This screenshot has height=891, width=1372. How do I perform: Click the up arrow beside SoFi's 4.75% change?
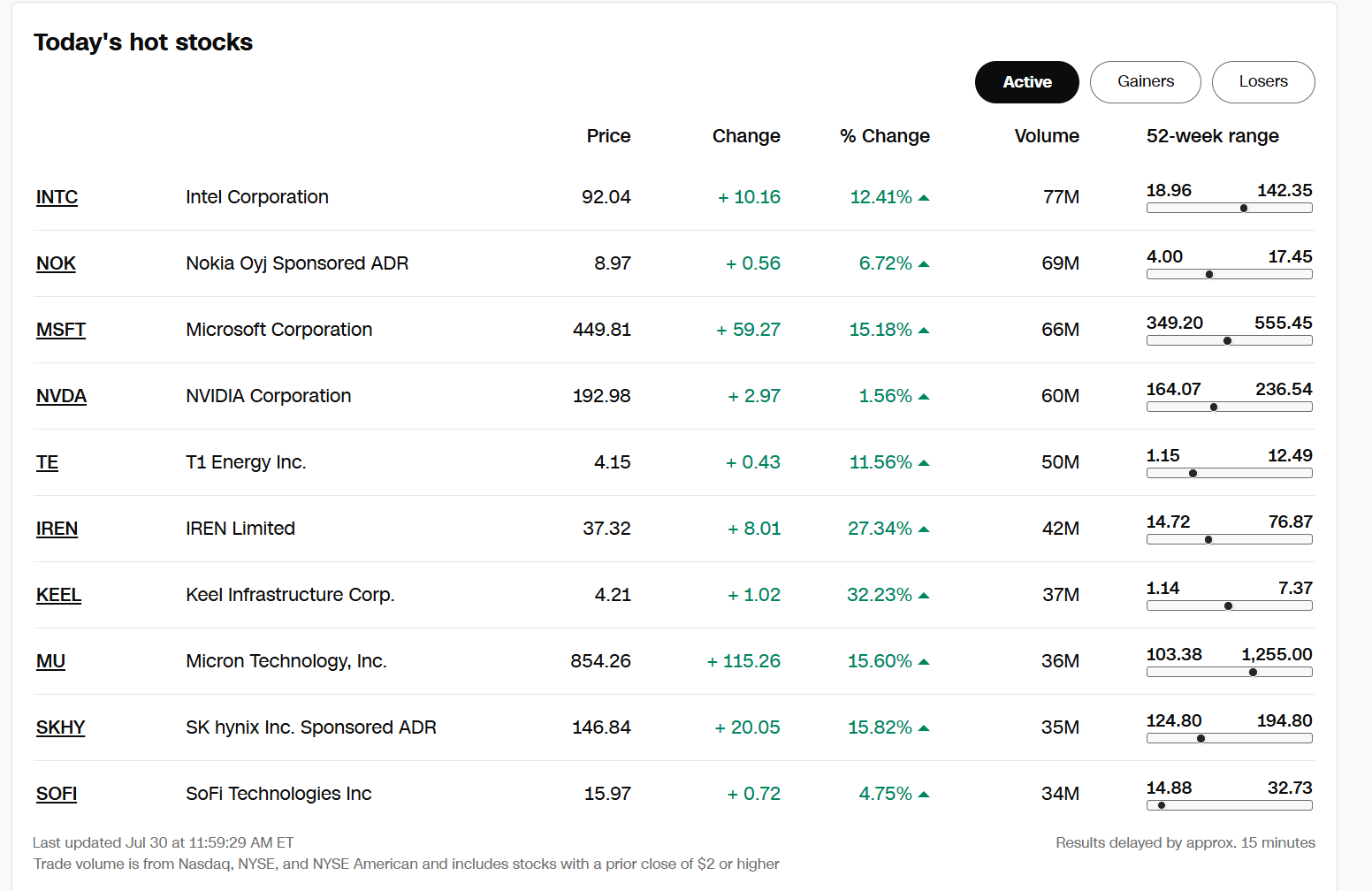(x=924, y=795)
